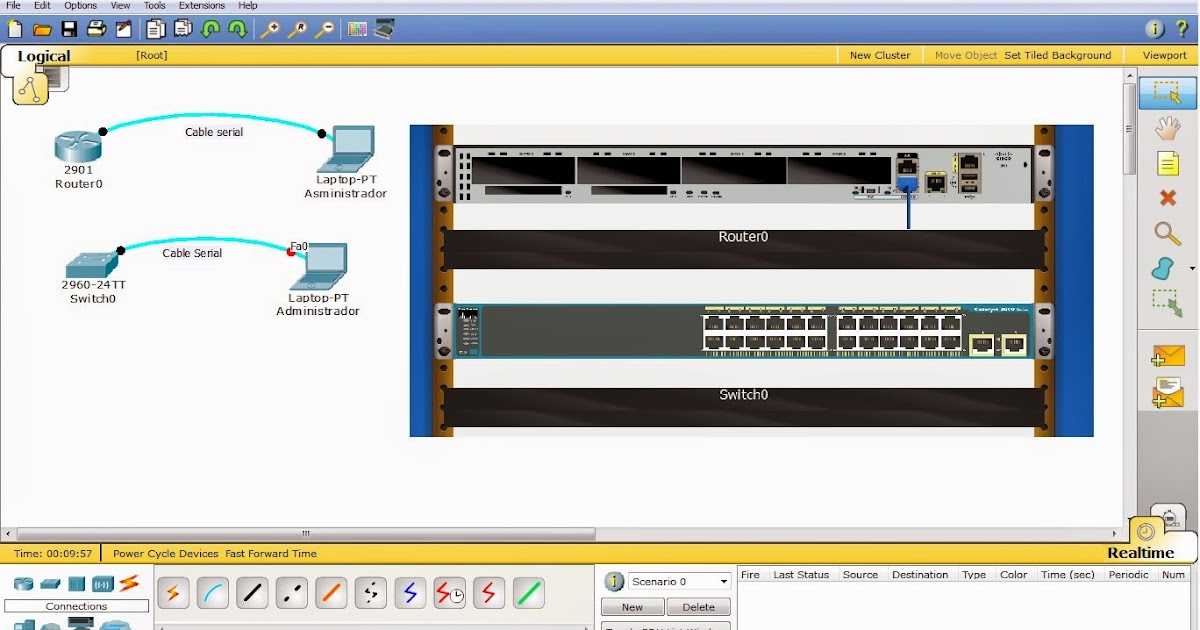1200x630 pixels.
Task: Select the 2901 Router0 device
Action: (78, 148)
